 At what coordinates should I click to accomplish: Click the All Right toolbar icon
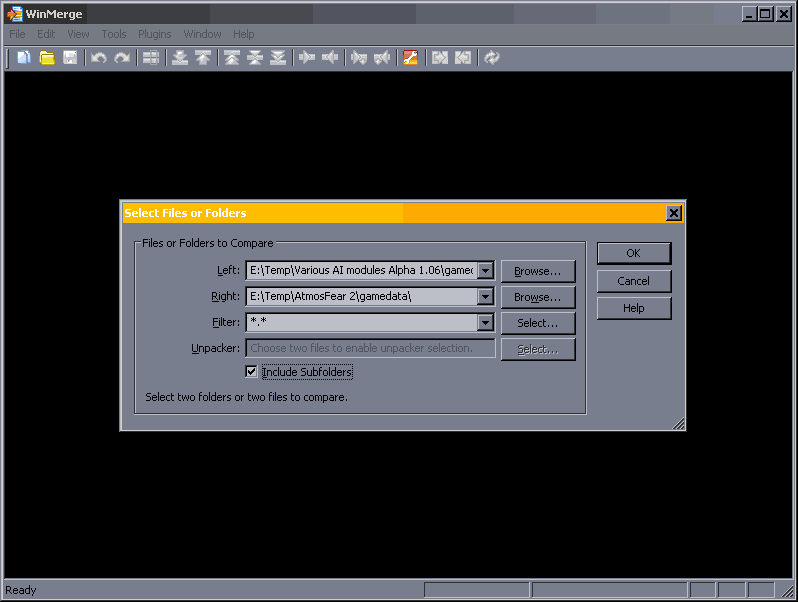[x=440, y=58]
